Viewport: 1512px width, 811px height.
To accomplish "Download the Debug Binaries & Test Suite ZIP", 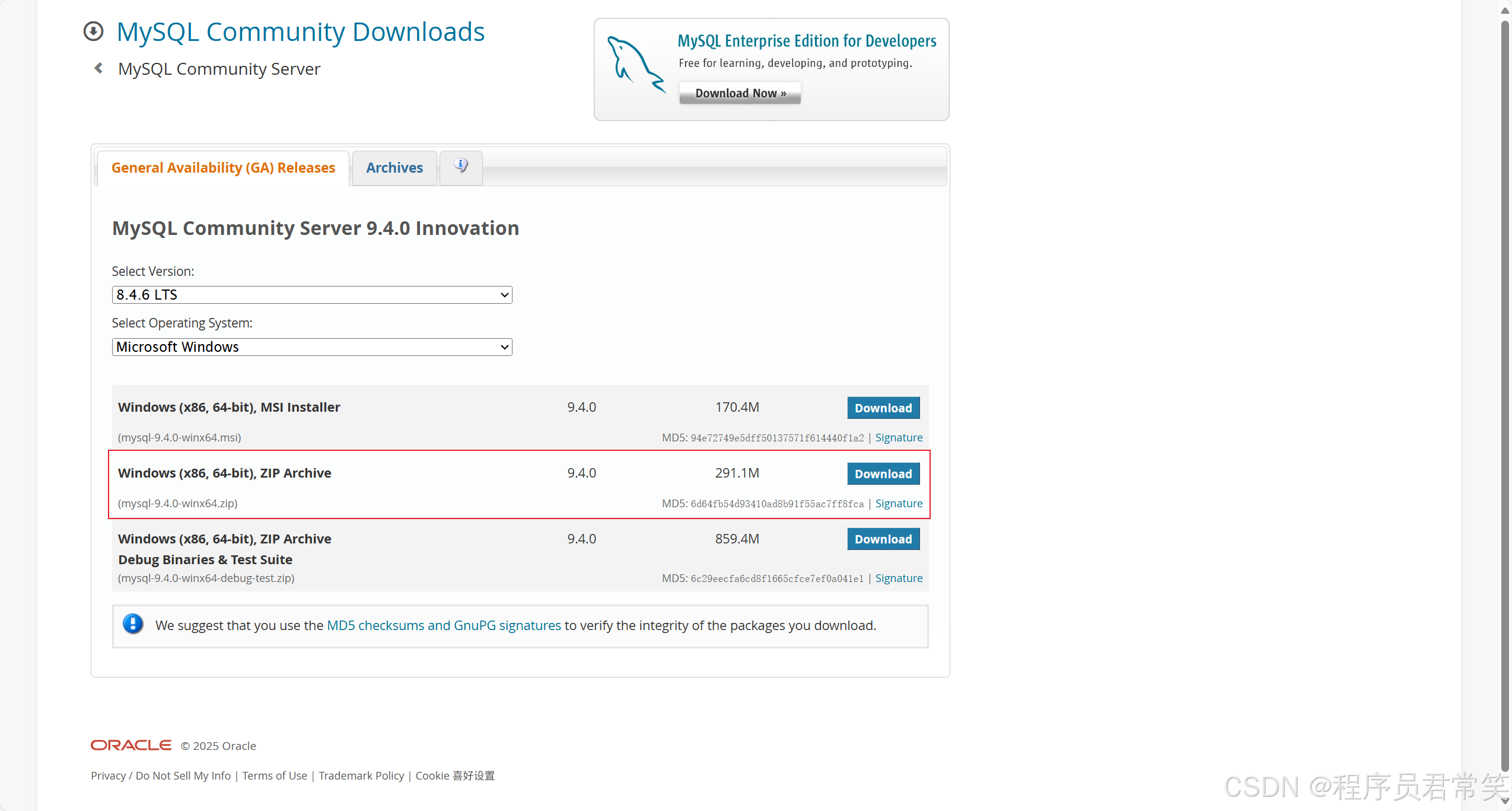I will tap(883, 539).
